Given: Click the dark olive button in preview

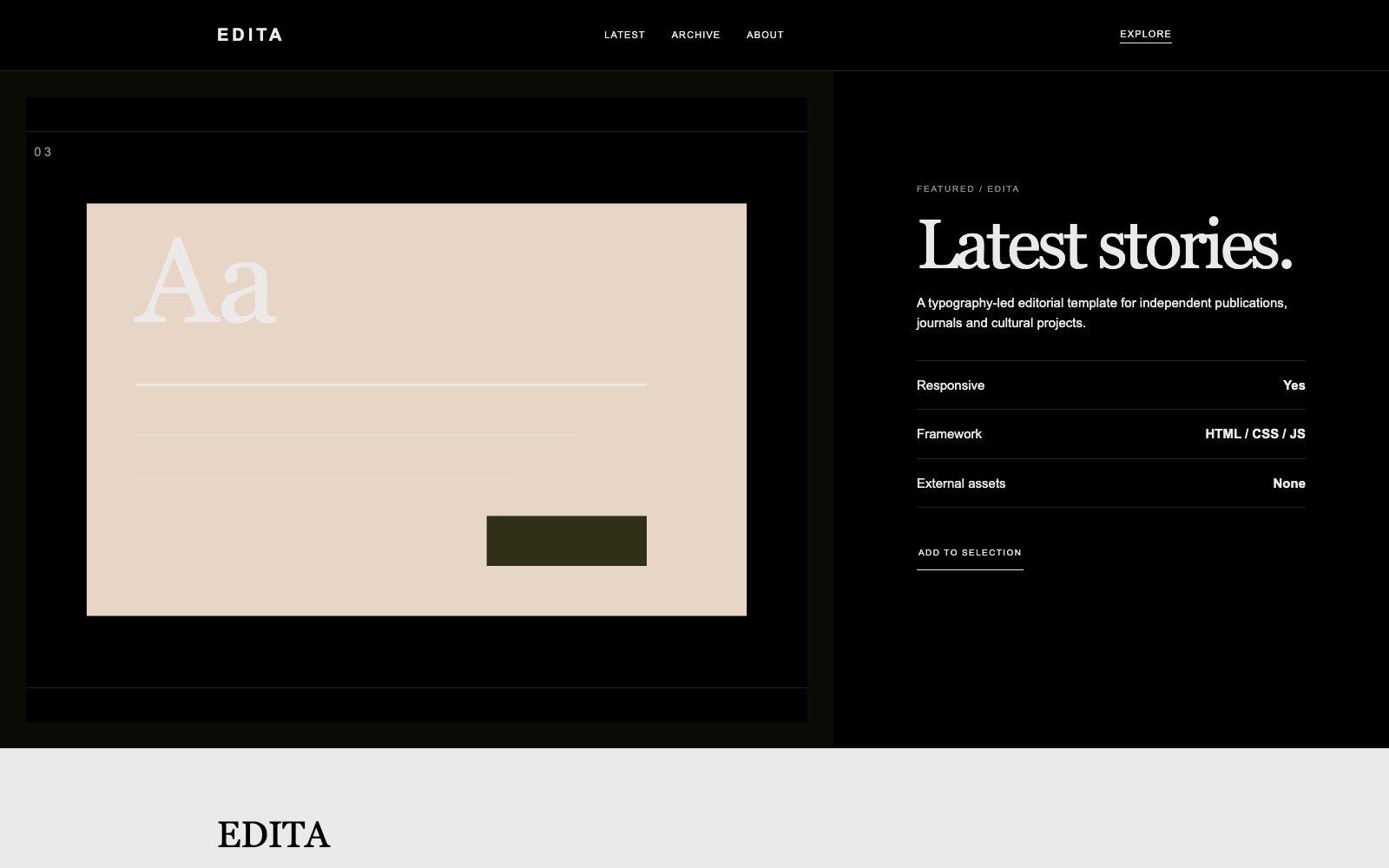Looking at the screenshot, I should (x=566, y=541).
